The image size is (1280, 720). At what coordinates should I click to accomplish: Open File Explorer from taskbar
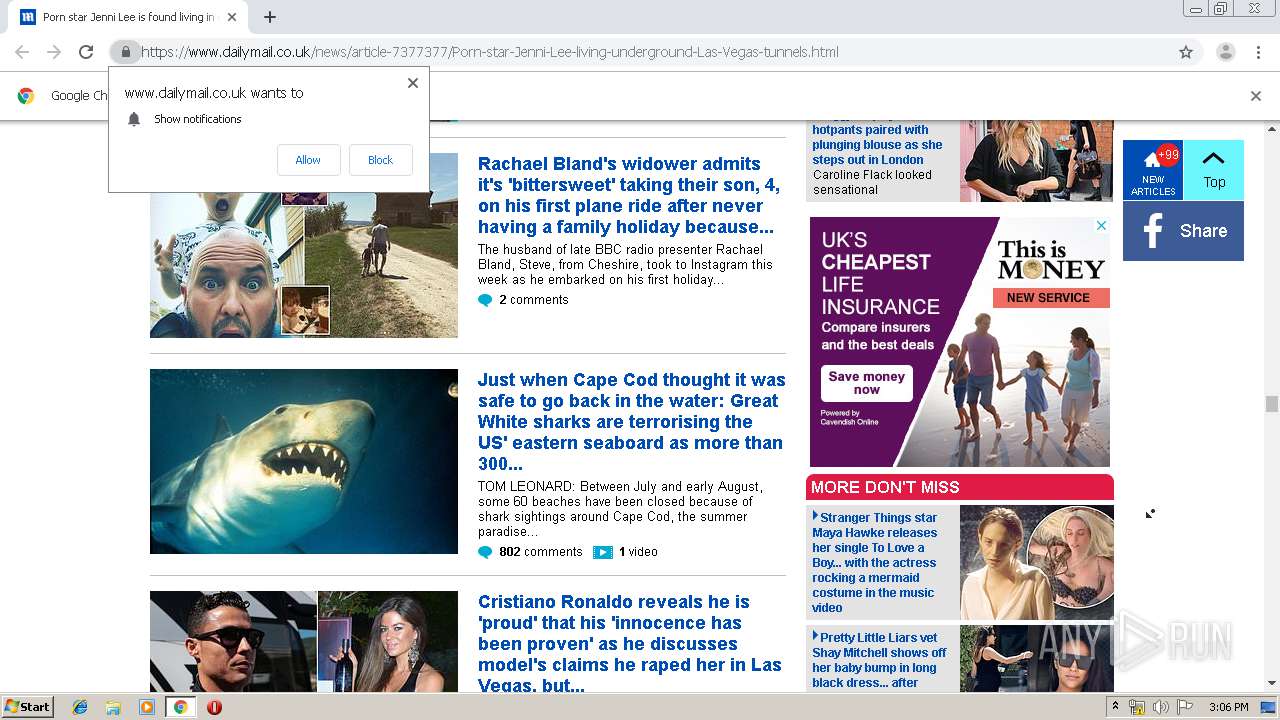click(113, 707)
